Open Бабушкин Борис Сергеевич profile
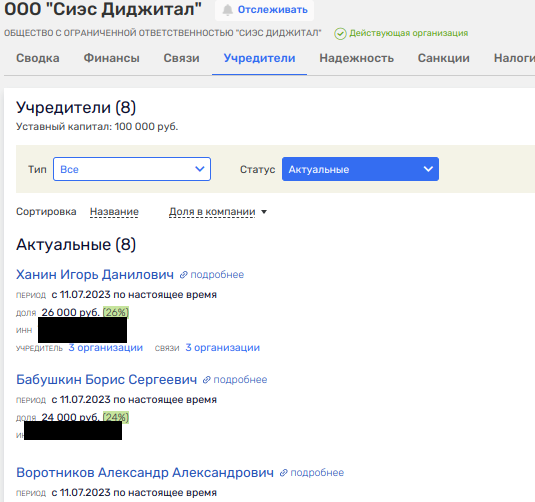 [x=106, y=379]
